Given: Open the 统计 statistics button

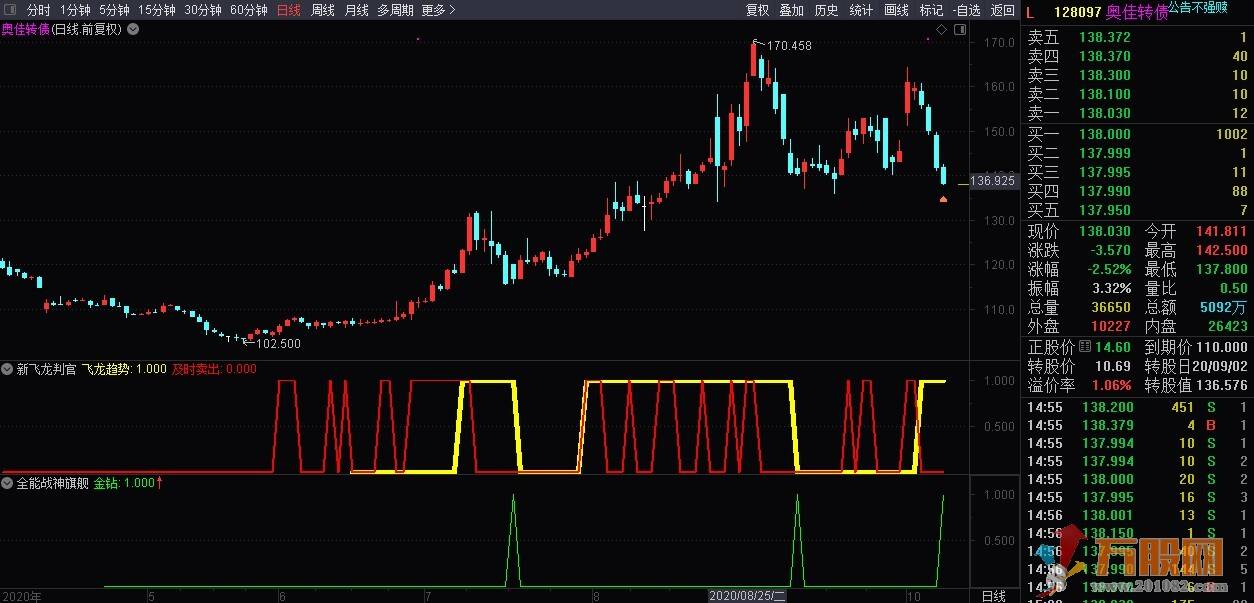Looking at the screenshot, I should click(861, 10).
